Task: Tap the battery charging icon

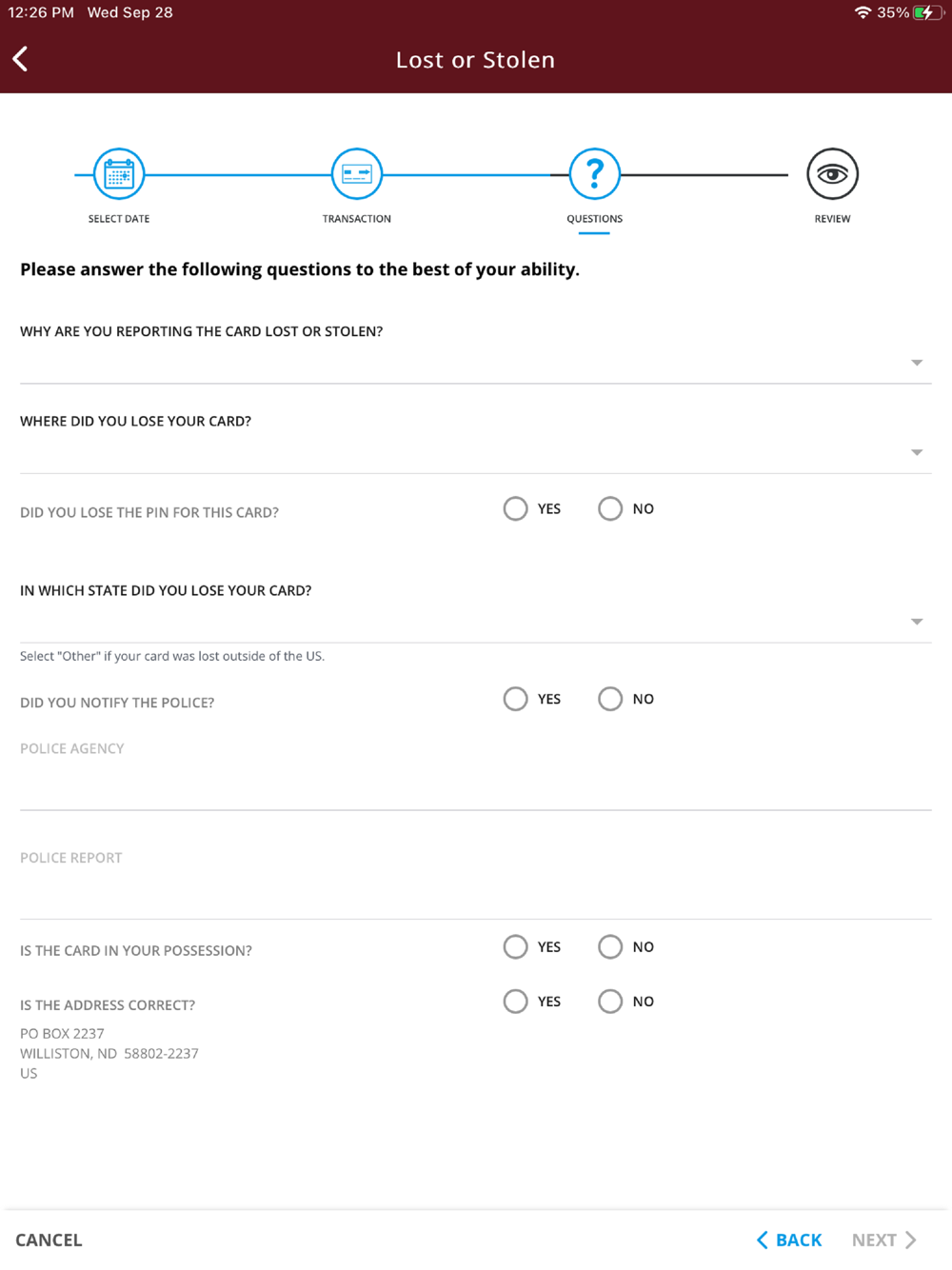Action: [924, 12]
